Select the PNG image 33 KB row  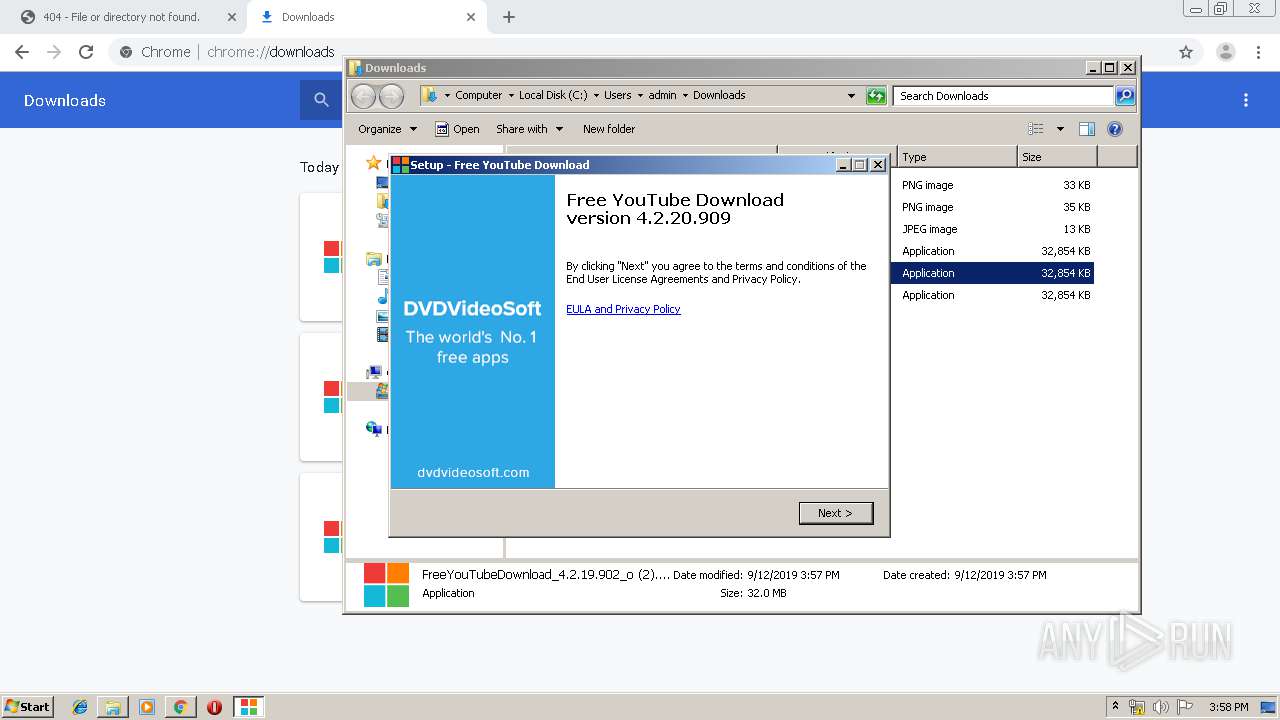[993, 185]
